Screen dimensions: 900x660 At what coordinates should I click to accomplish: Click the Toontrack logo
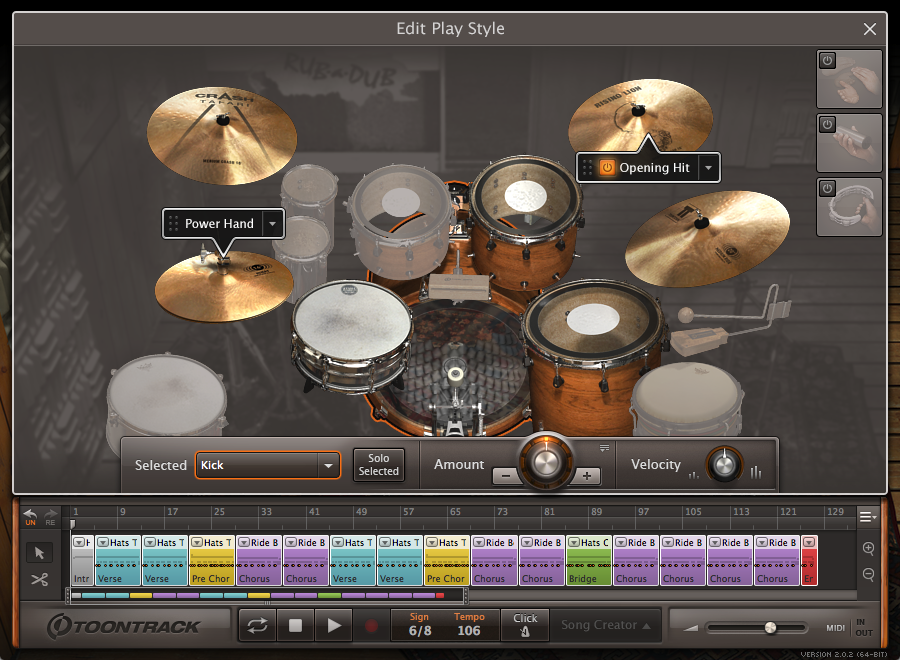(x=123, y=626)
